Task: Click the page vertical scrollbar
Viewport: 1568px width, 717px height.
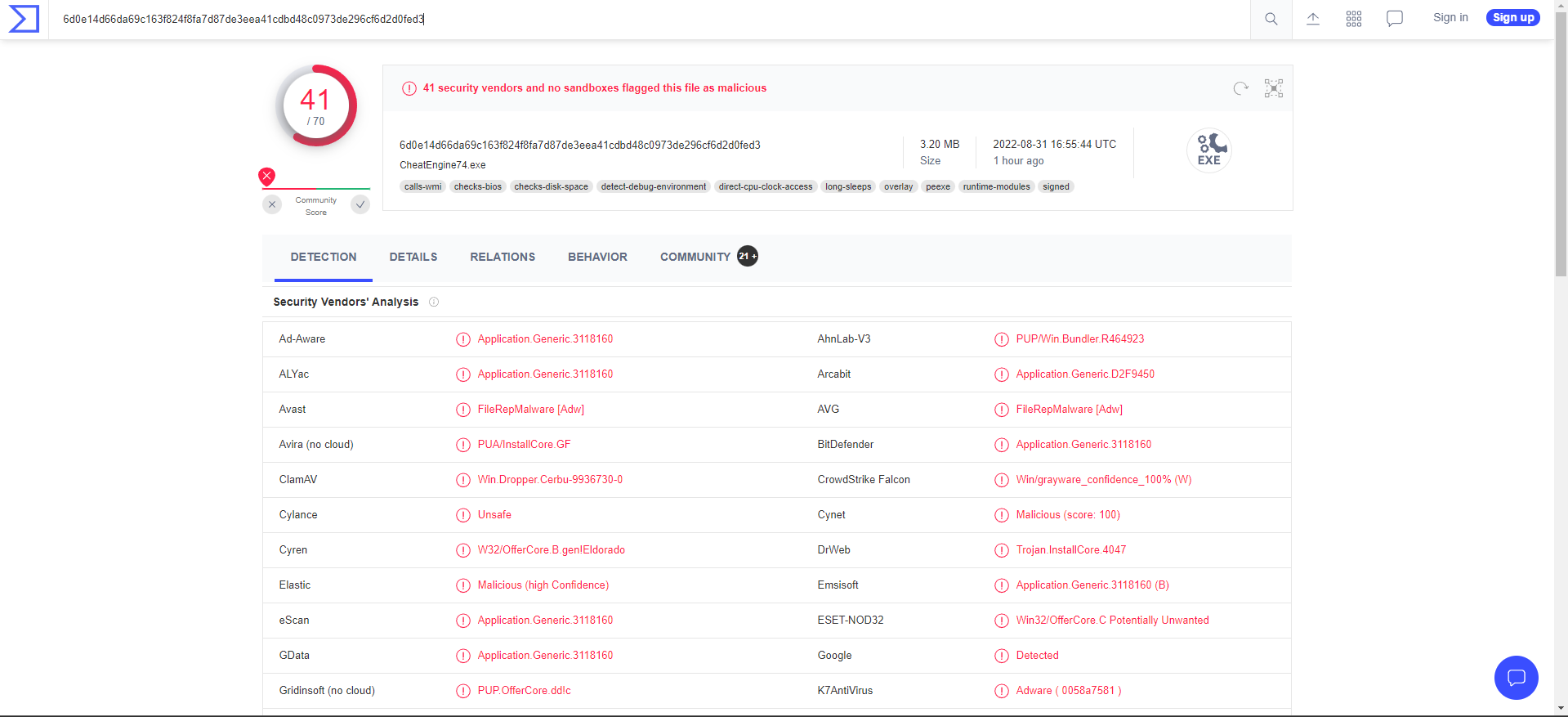Action: tap(1561, 145)
